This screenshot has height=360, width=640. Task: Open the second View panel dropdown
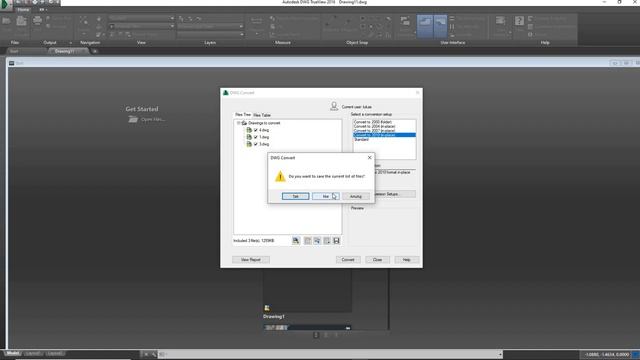pos(172,26)
